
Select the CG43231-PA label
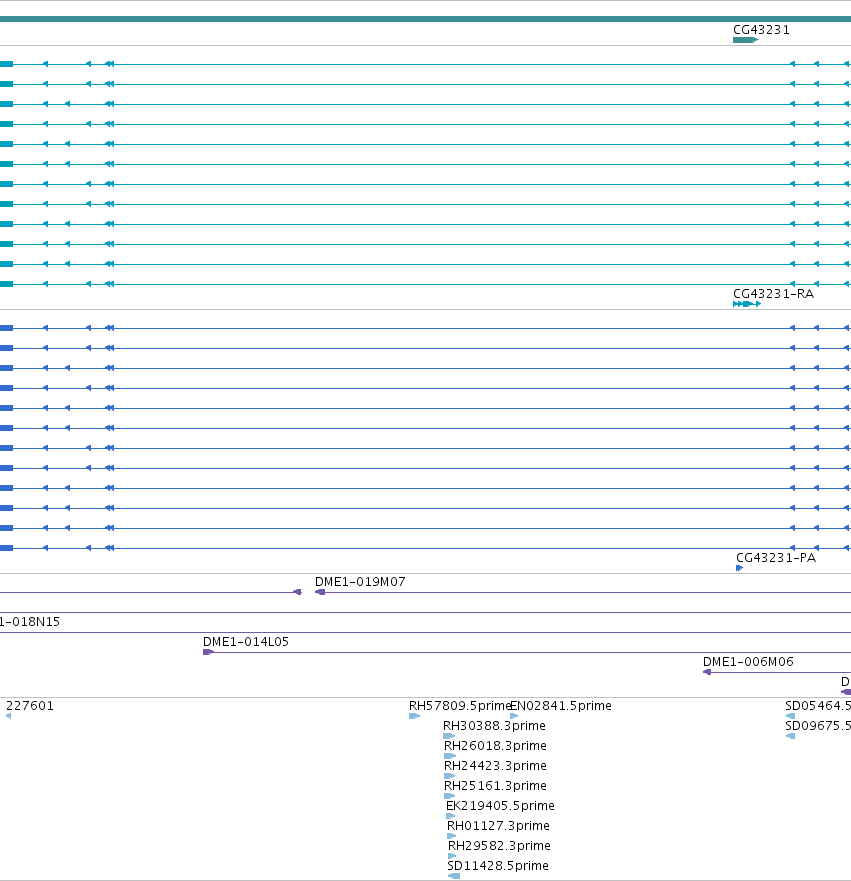[x=776, y=558]
